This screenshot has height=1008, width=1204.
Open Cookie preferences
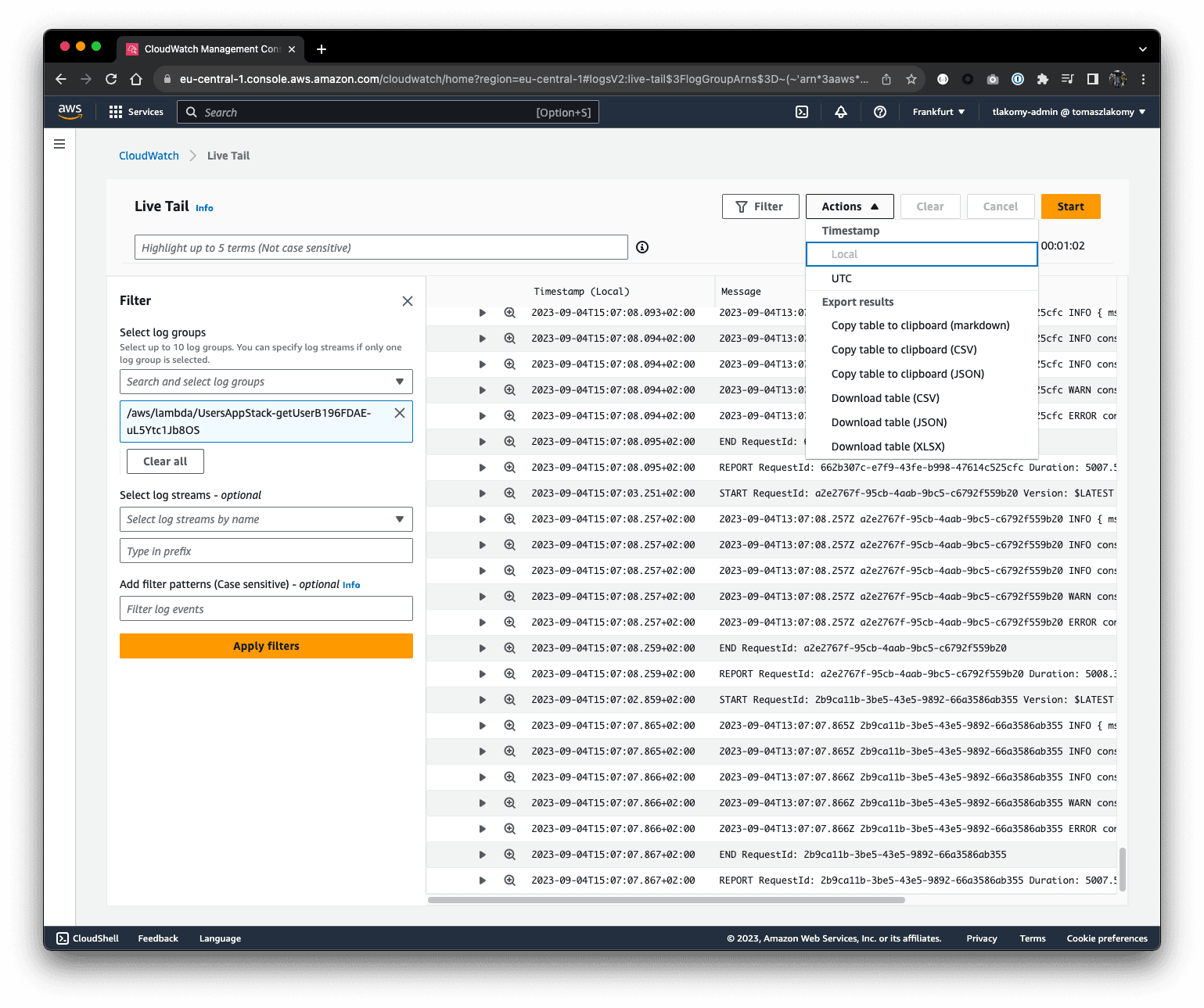point(1107,938)
